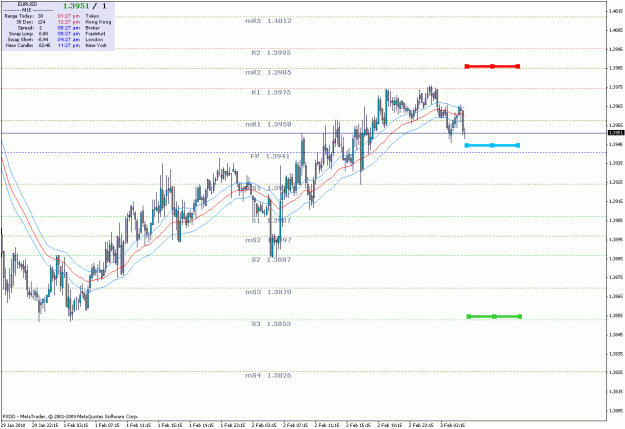Click the R1 1.3975 resistance label
625x429 pixels.
pyautogui.click(x=271, y=92)
